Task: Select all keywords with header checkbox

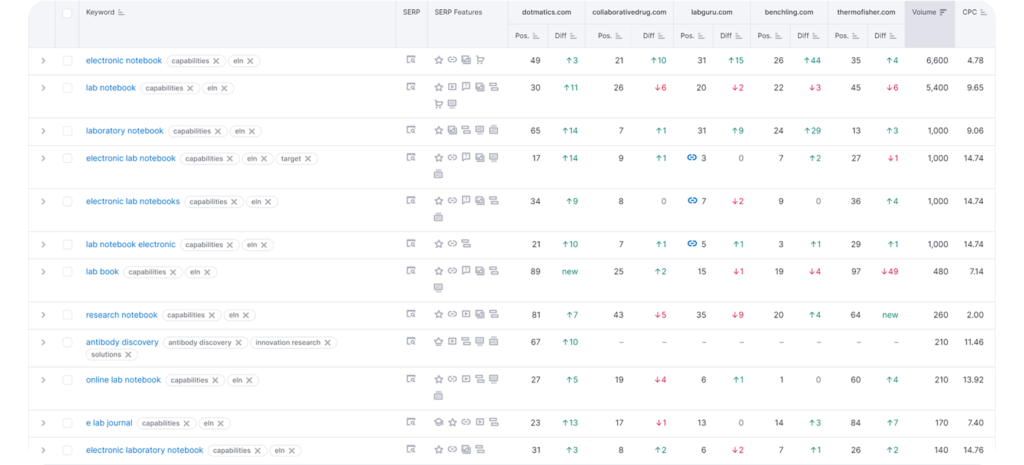Action: point(67,13)
